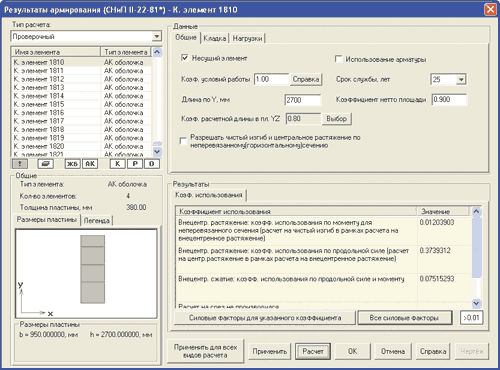Screen dimensions: 500x370
Task: Select row К. элемент 1811
Action: tap(82, 71)
